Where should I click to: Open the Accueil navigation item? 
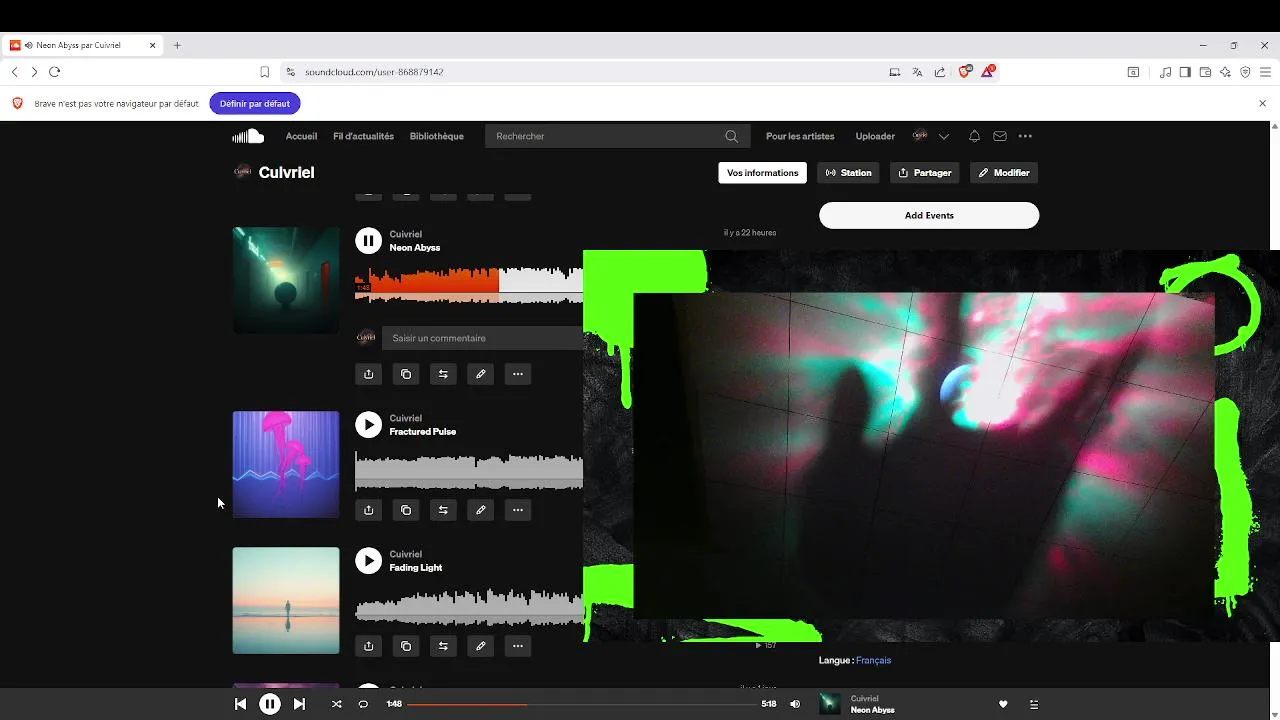301,136
